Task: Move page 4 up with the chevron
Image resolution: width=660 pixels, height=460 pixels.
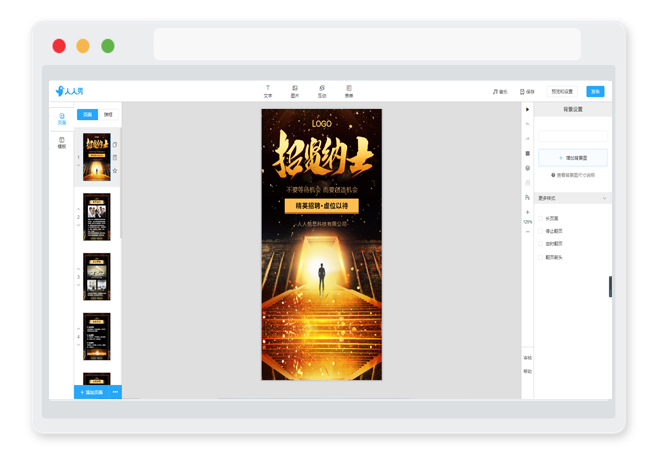Action: [x=78, y=328]
